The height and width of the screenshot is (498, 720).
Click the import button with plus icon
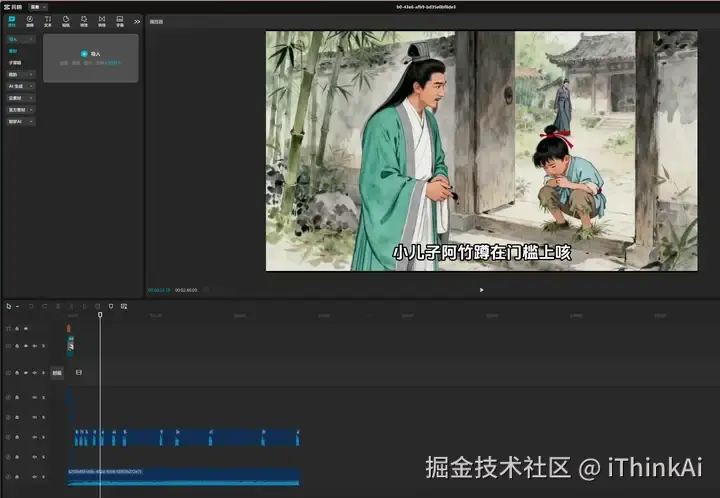tap(90, 54)
